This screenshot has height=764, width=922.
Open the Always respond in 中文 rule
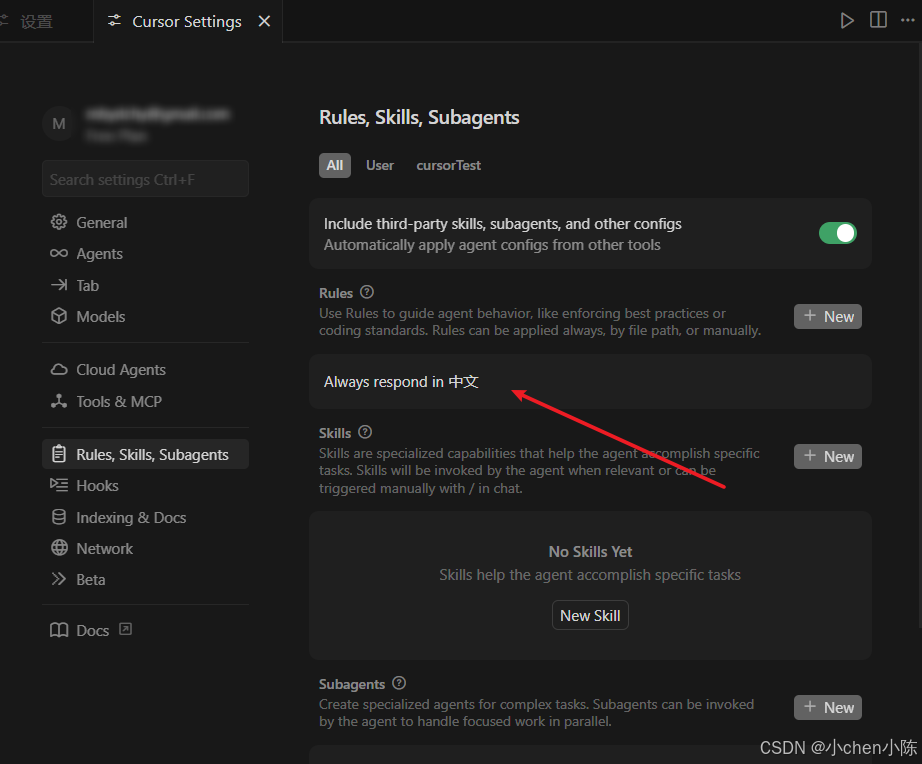(x=590, y=382)
